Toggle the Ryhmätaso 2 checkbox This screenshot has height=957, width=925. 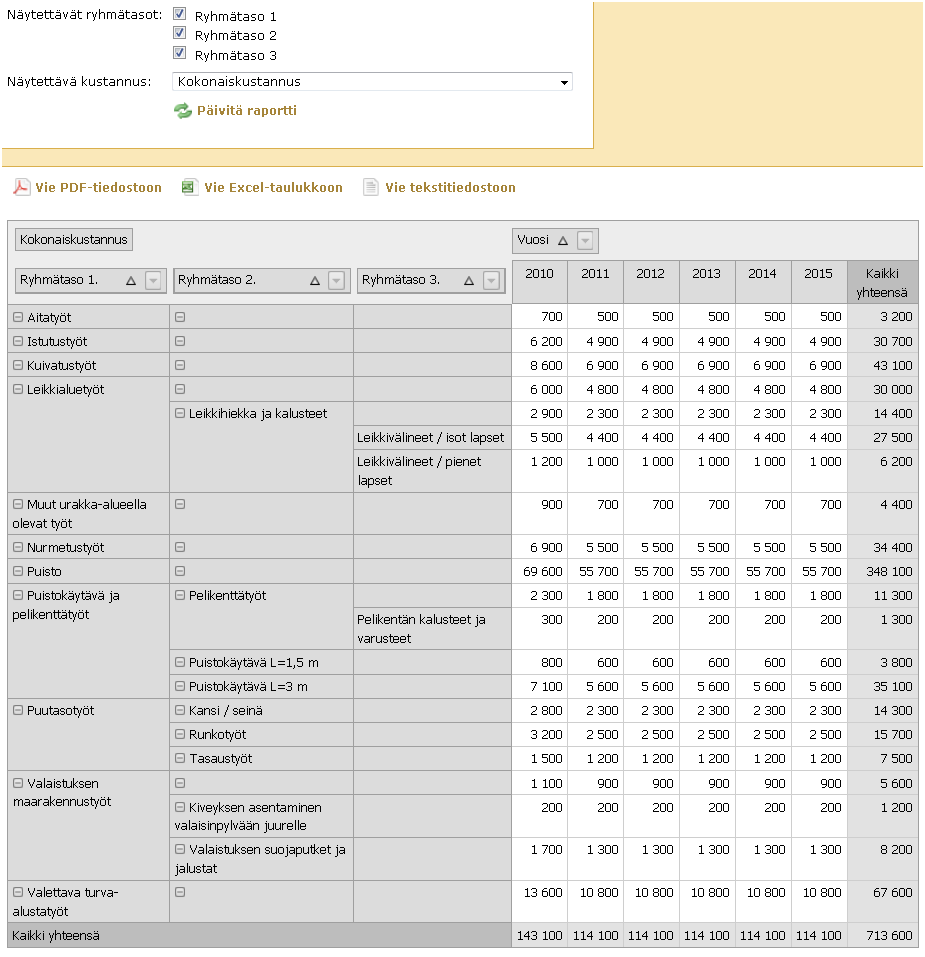pos(180,33)
